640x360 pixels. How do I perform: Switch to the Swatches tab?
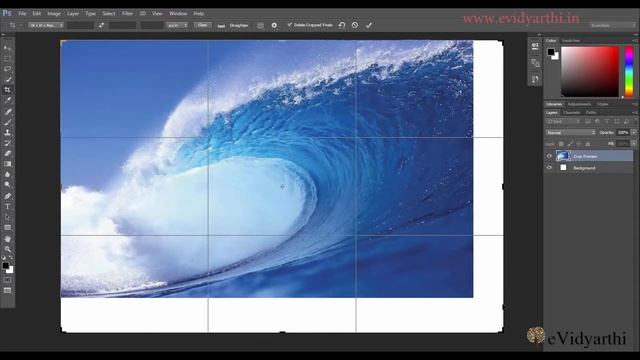pyautogui.click(x=571, y=40)
